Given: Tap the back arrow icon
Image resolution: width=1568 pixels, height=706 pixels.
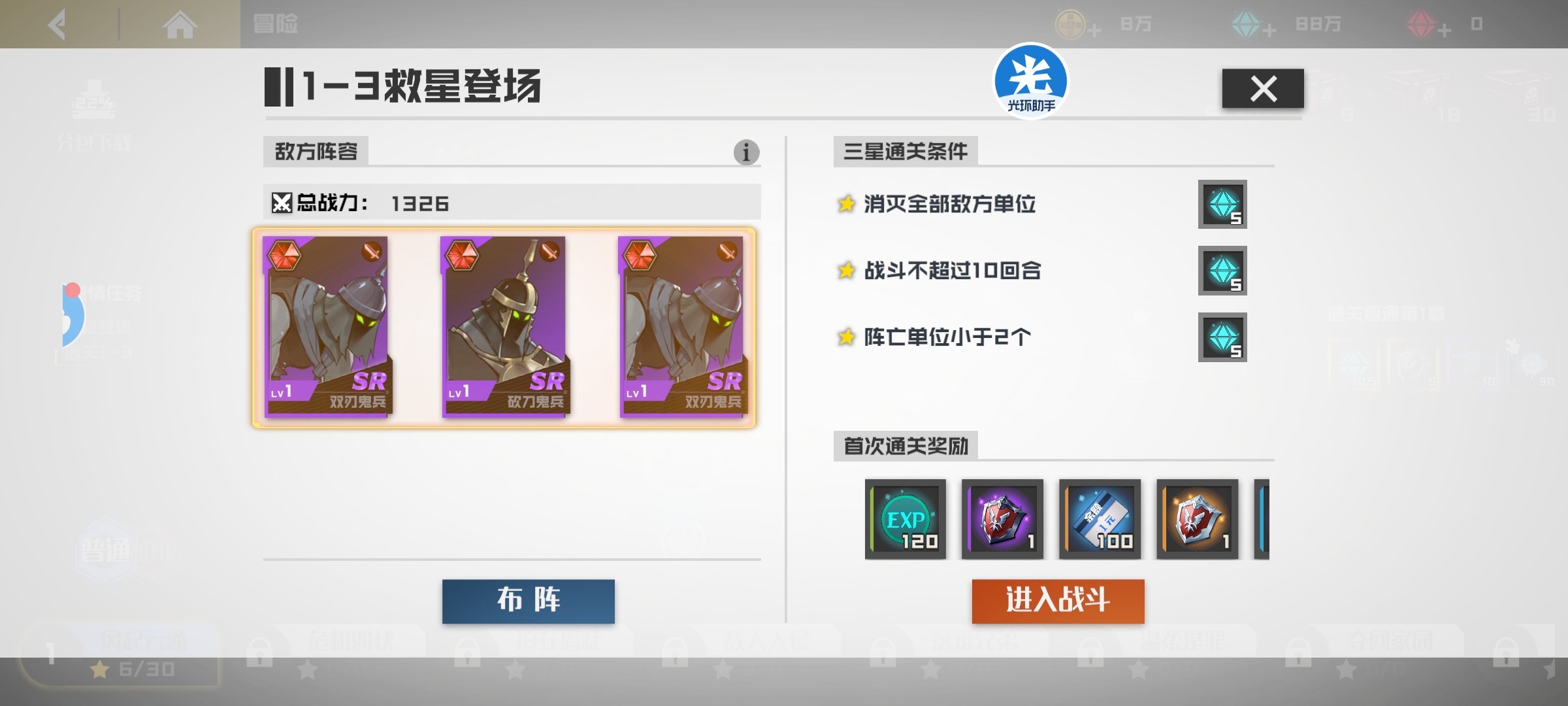Looking at the screenshot, I should pyautogui.click(x=58, y=25).
